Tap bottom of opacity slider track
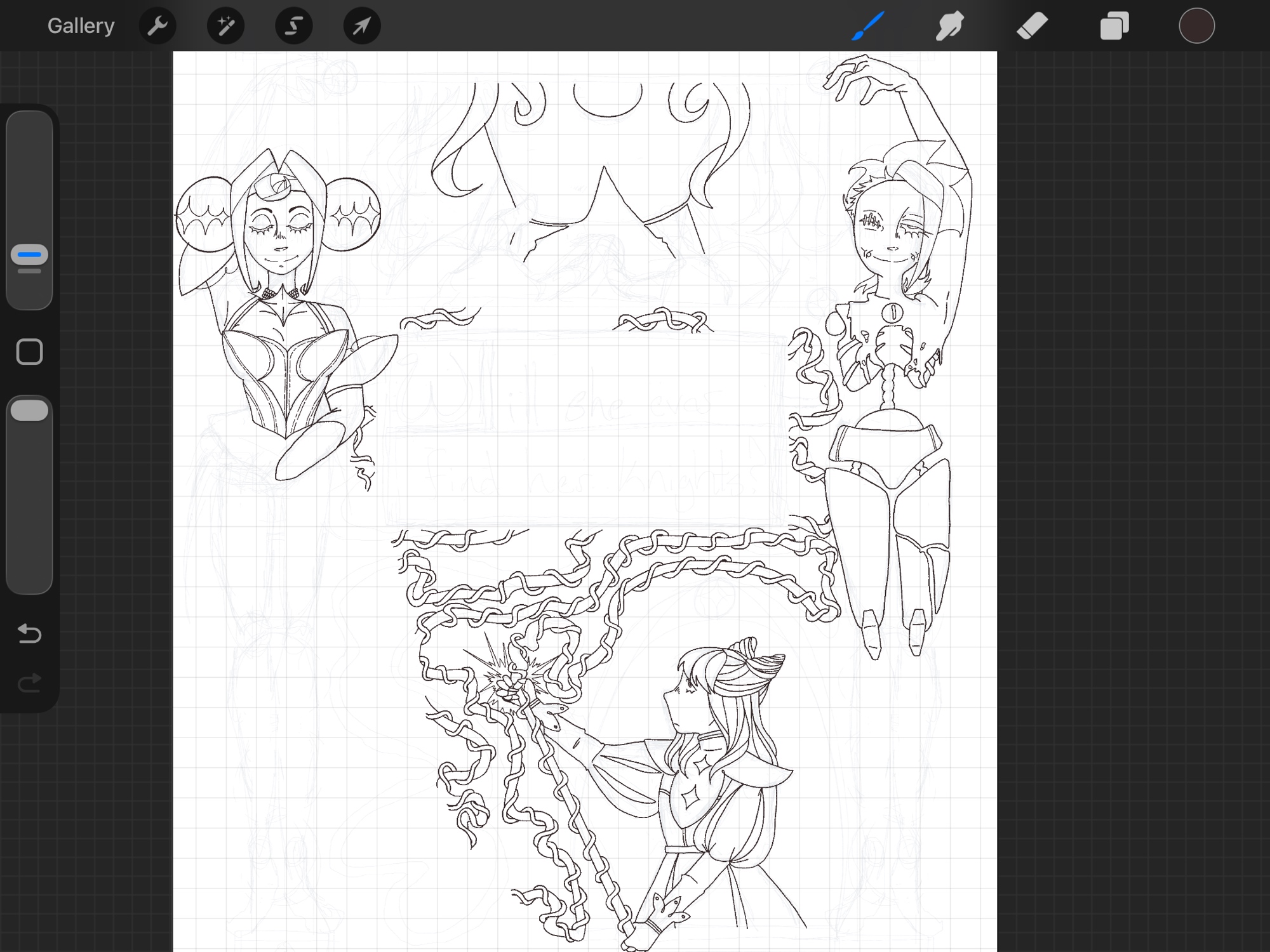The image size is (1270, 952). (x=29, y=581)
